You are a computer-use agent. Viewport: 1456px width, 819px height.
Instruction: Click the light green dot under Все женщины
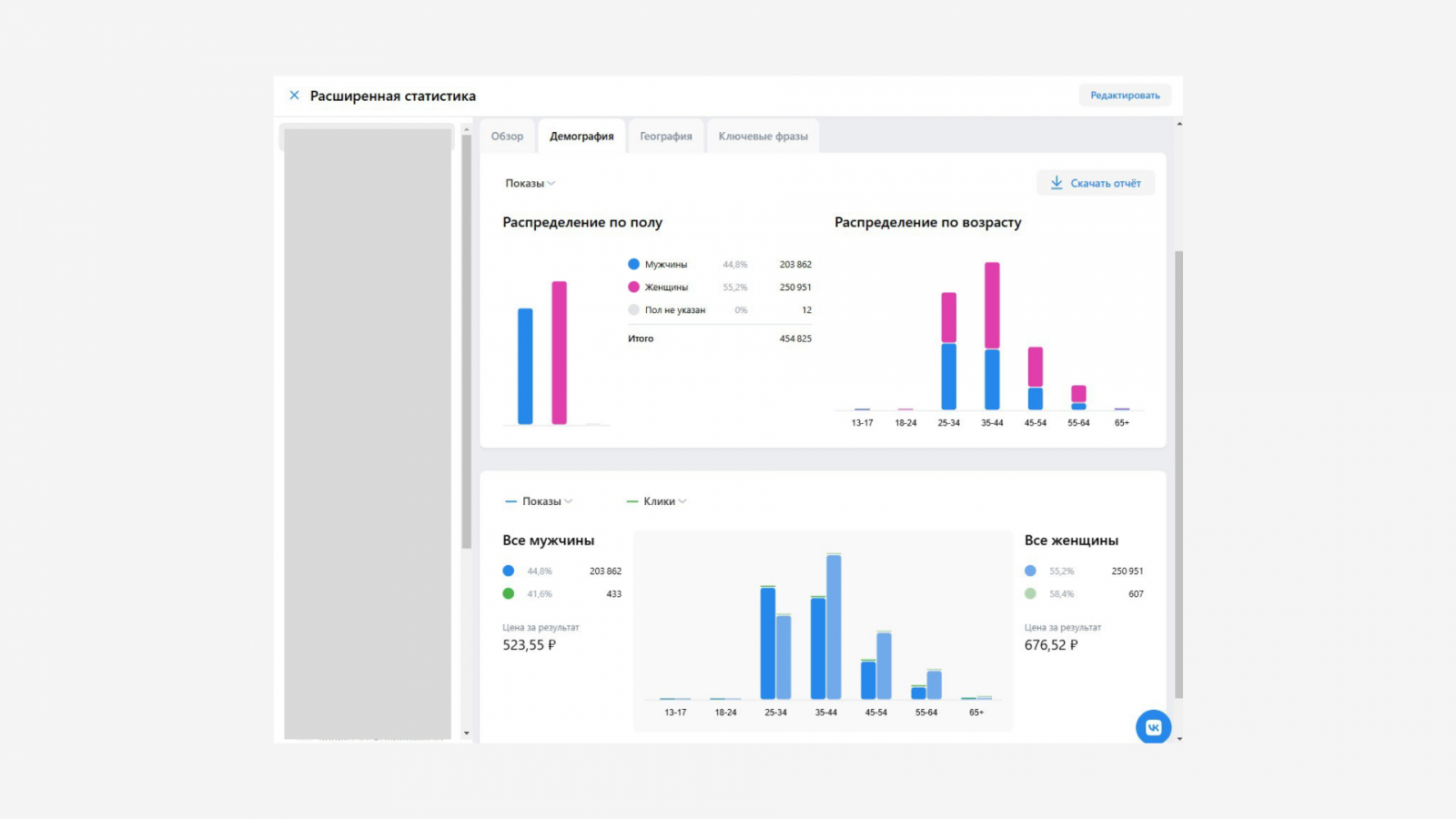tap(1030, 593)
